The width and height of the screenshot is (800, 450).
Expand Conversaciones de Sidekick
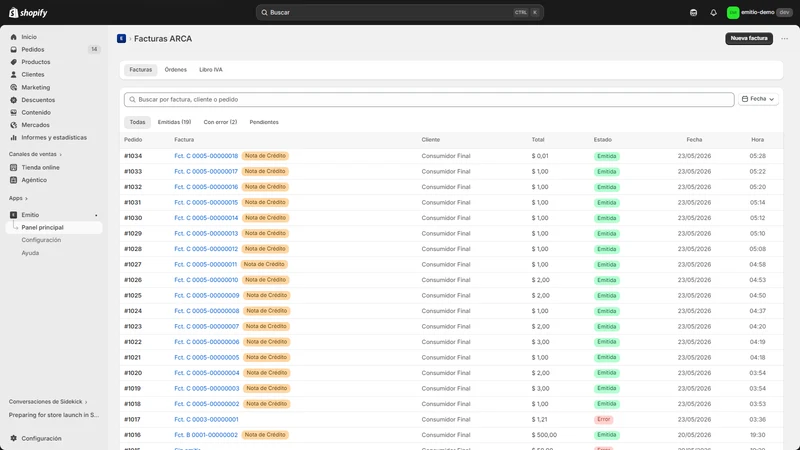coord(48,402)
